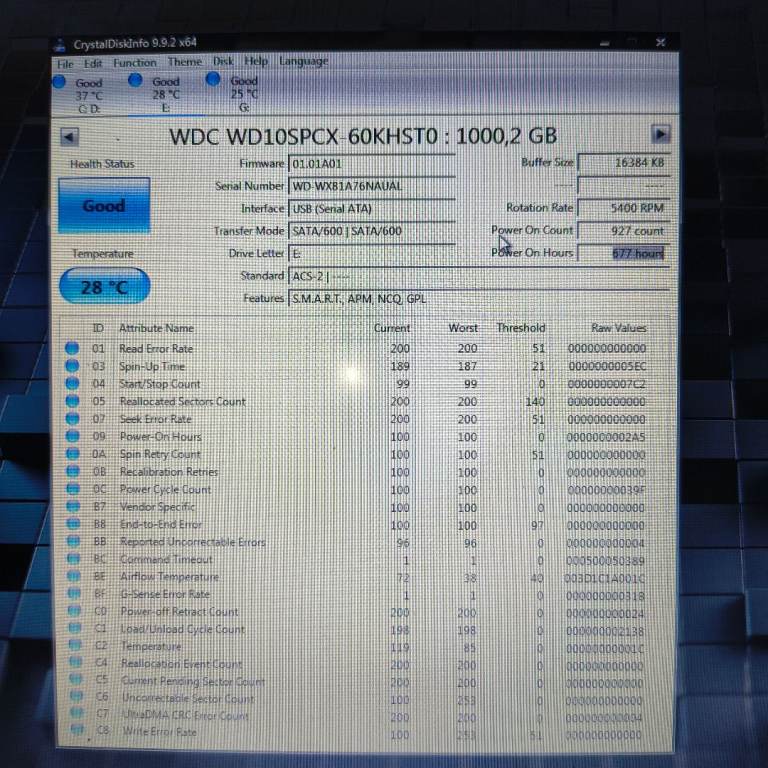Viewport: 768px width, 768px height.
Task: Select the Command Timeout attribute name
Action: 167,559
